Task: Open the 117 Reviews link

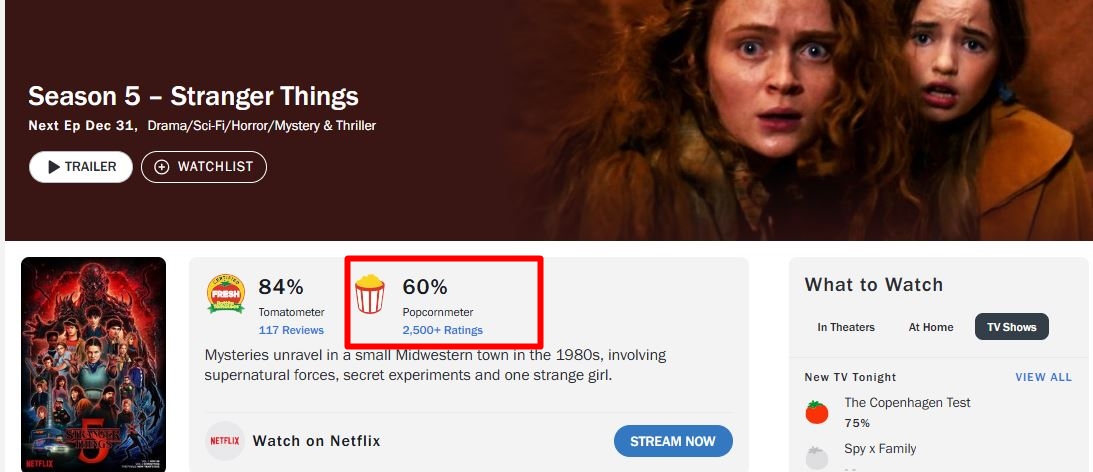Action: coord(291,330)
